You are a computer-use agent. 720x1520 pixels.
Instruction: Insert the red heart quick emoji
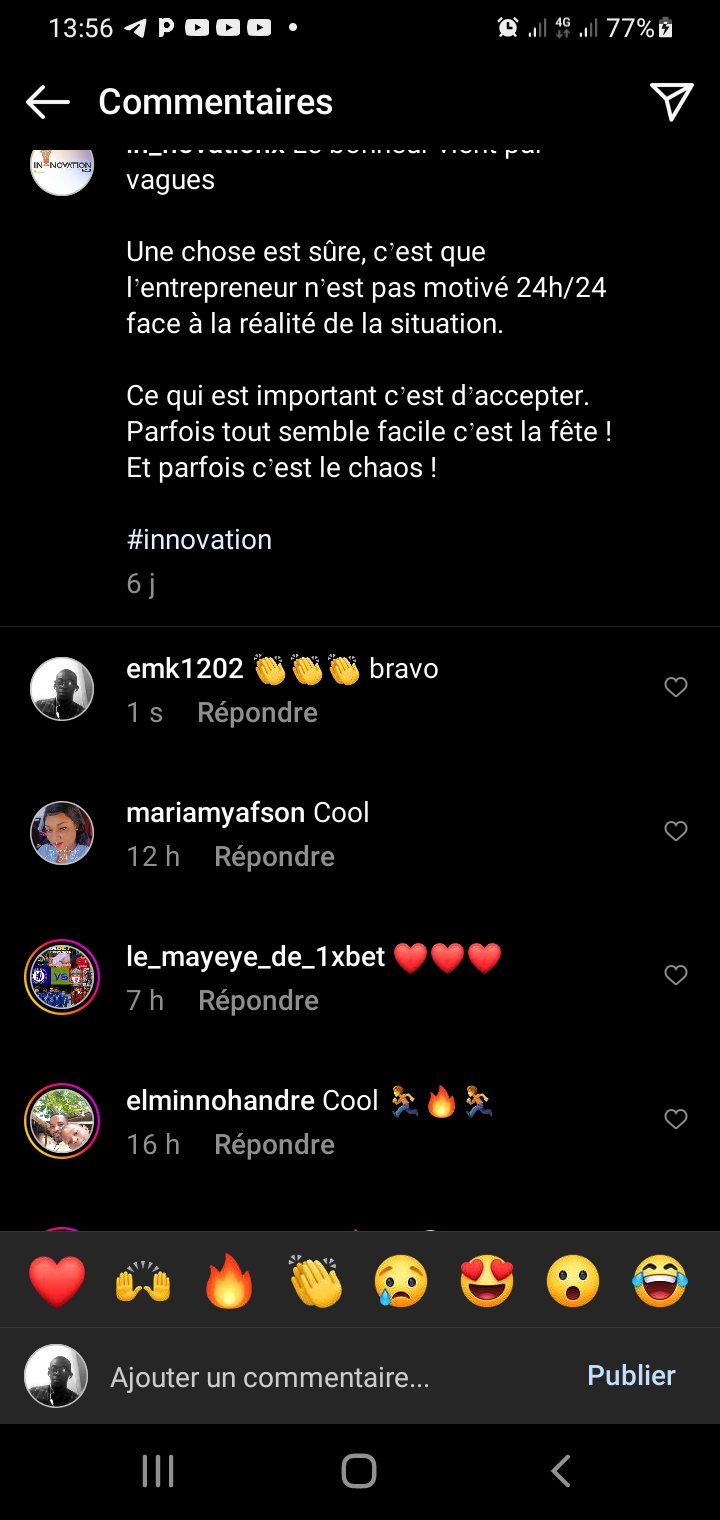(x=57, y=1281)
